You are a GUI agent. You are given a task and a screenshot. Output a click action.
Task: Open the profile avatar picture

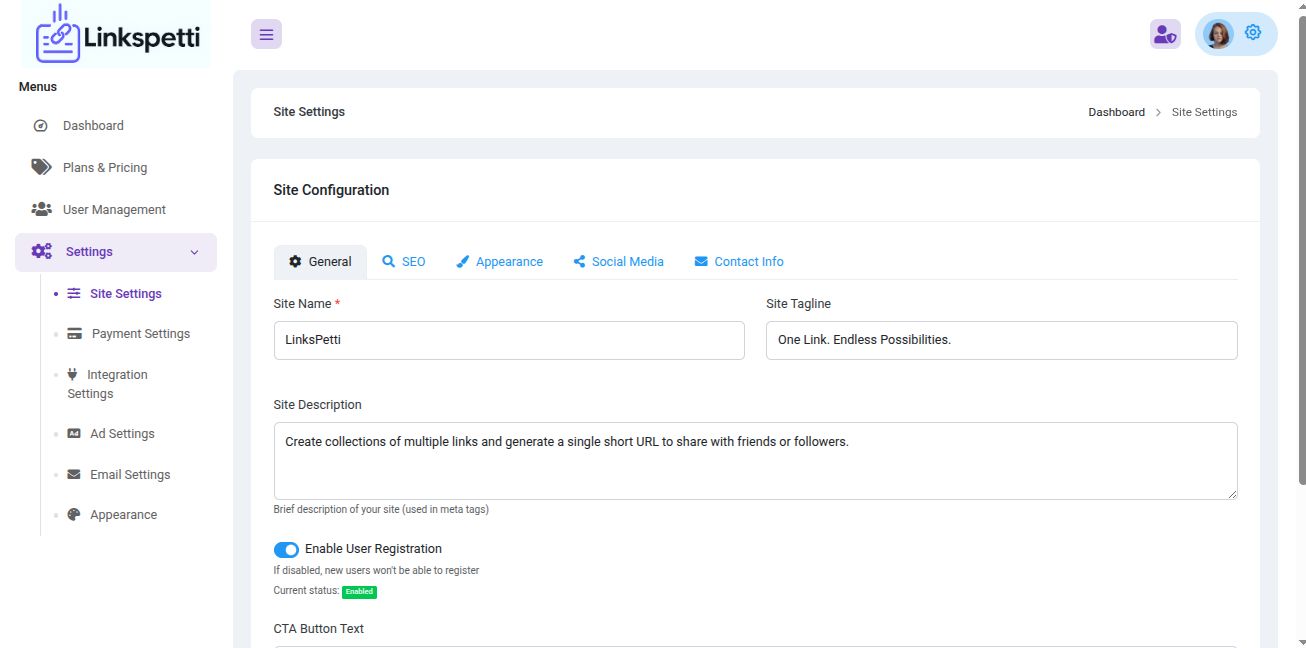point(1218,34)
